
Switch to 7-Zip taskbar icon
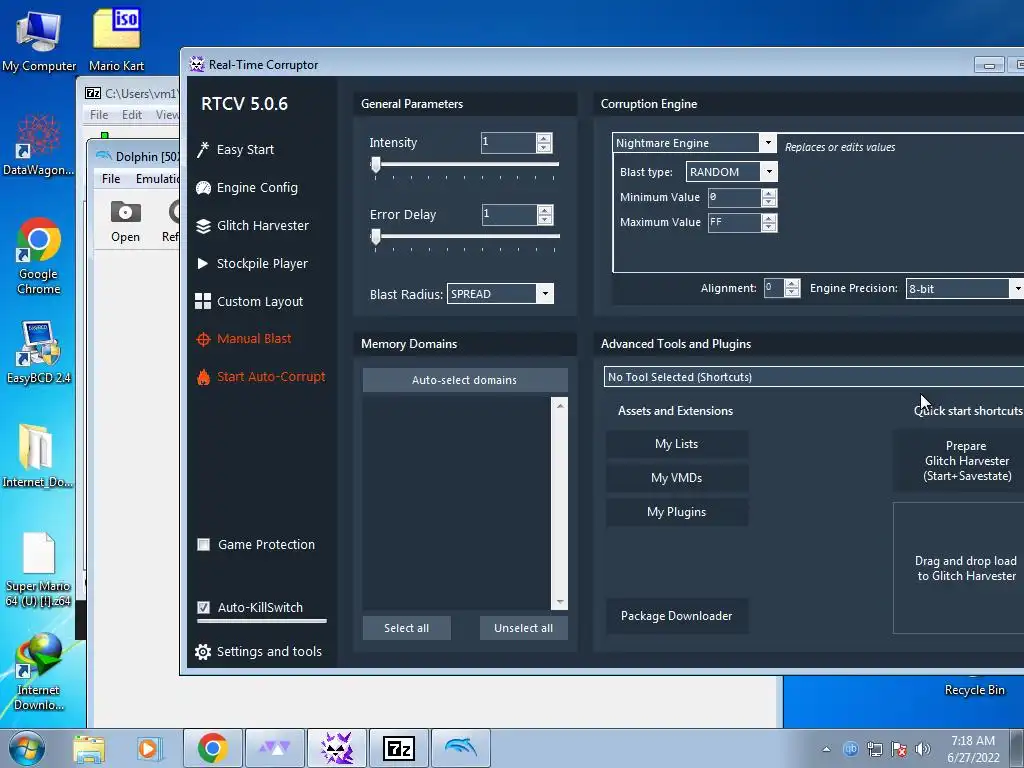click(399, 748)
